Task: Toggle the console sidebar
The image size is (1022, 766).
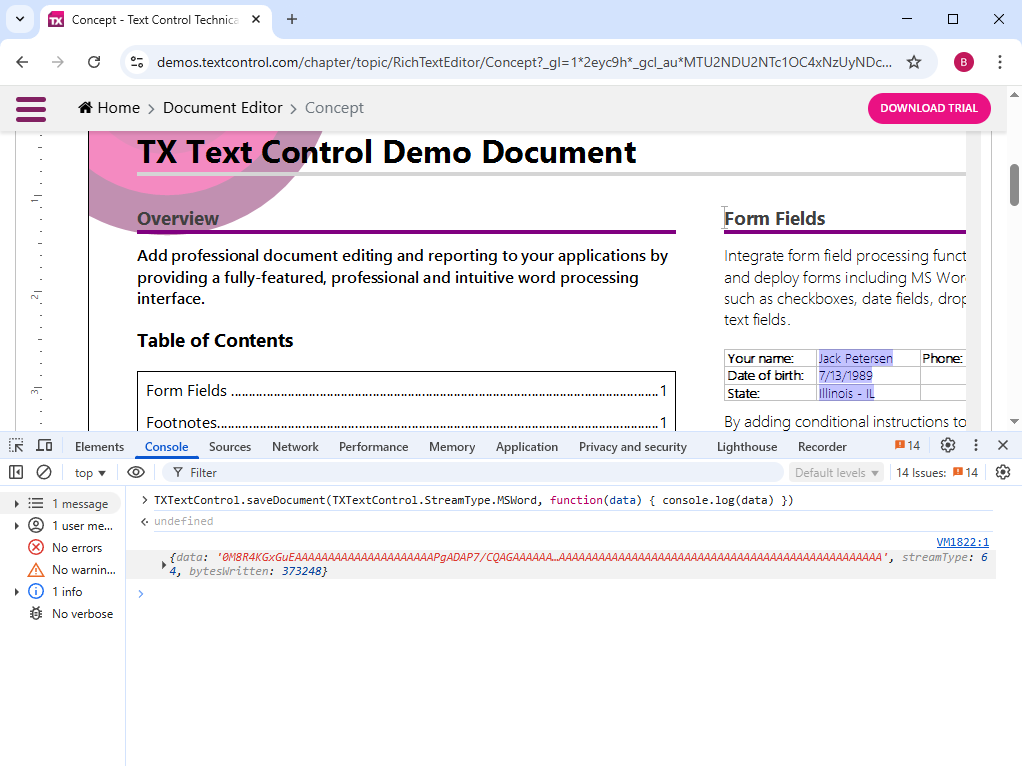Action: (16, 472)
